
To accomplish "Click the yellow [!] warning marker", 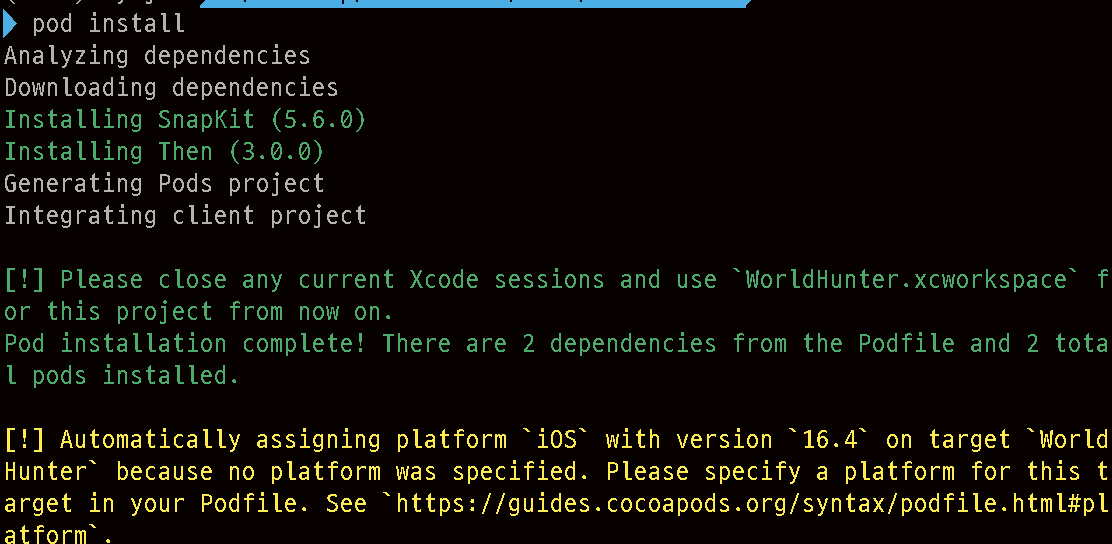I will click(24, 440).
